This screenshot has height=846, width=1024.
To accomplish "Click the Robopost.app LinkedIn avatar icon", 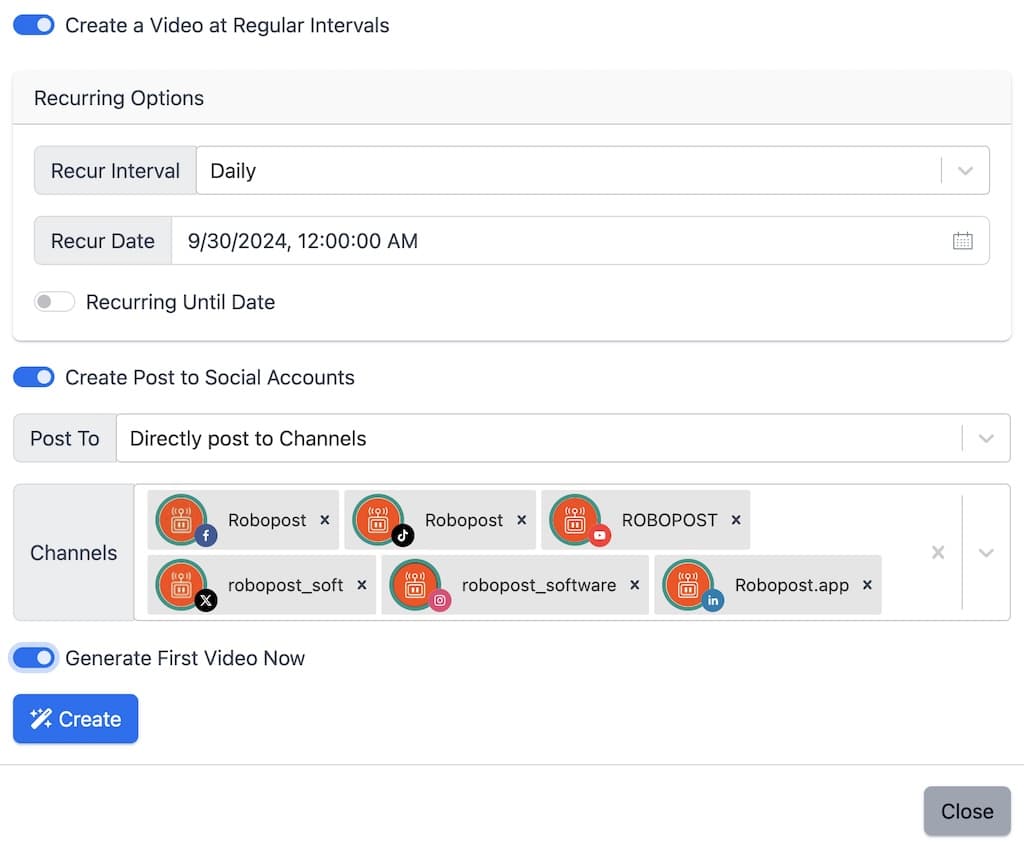I will 688,585.
